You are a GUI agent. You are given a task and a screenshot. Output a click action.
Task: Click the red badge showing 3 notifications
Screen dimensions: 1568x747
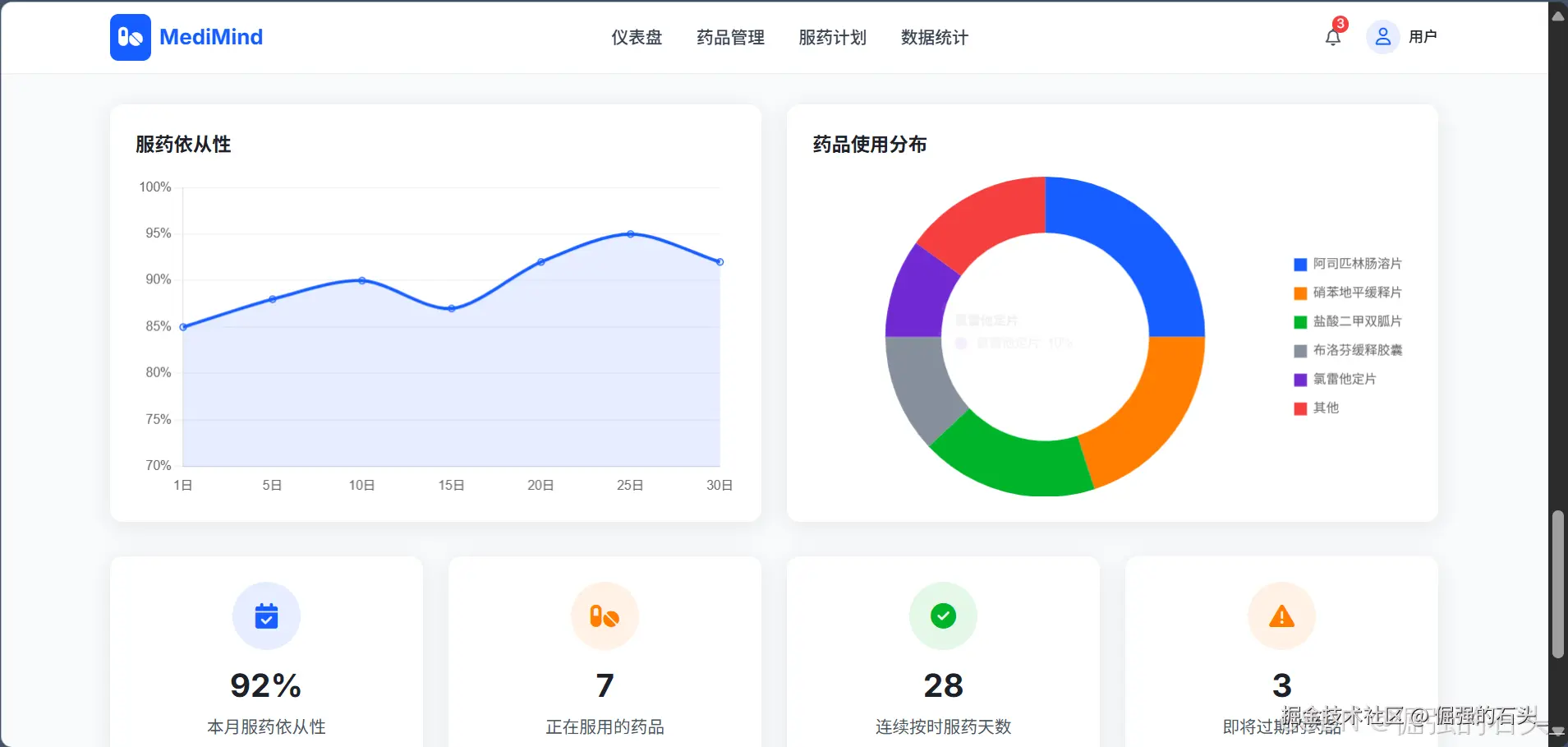click(x=1340, y=23)
